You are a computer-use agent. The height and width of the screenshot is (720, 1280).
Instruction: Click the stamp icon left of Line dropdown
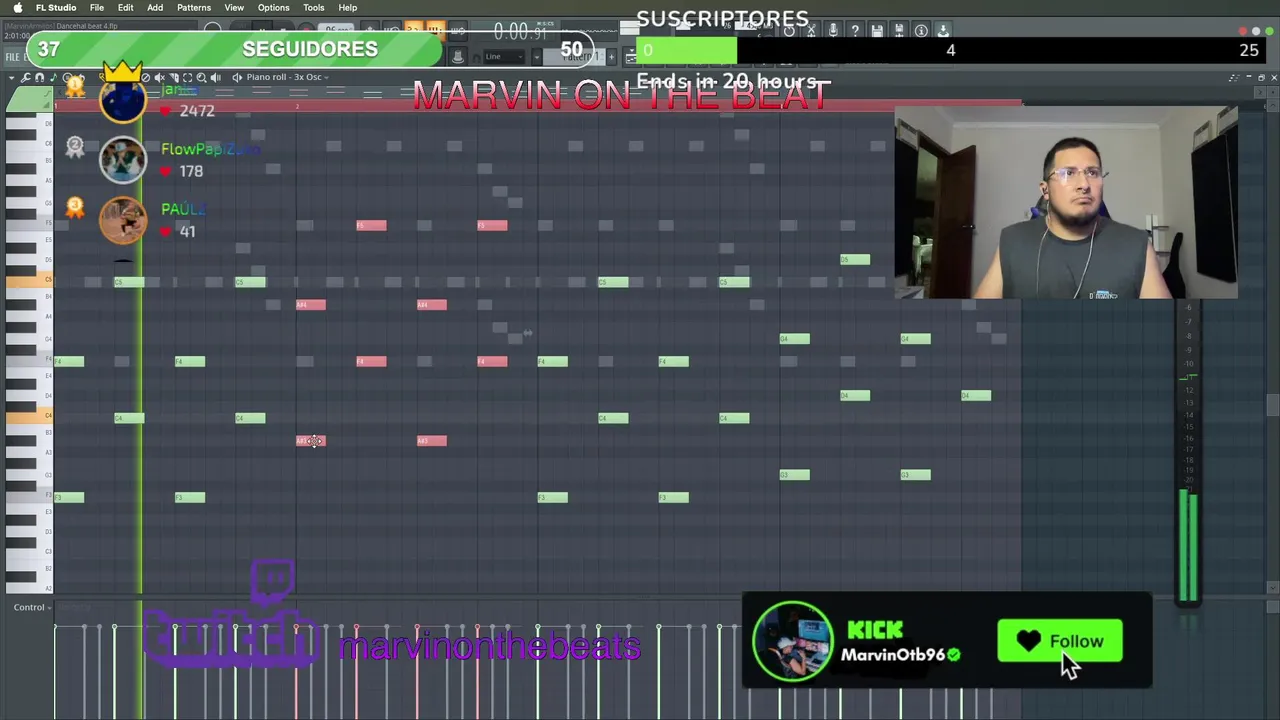tap(457, 57)
